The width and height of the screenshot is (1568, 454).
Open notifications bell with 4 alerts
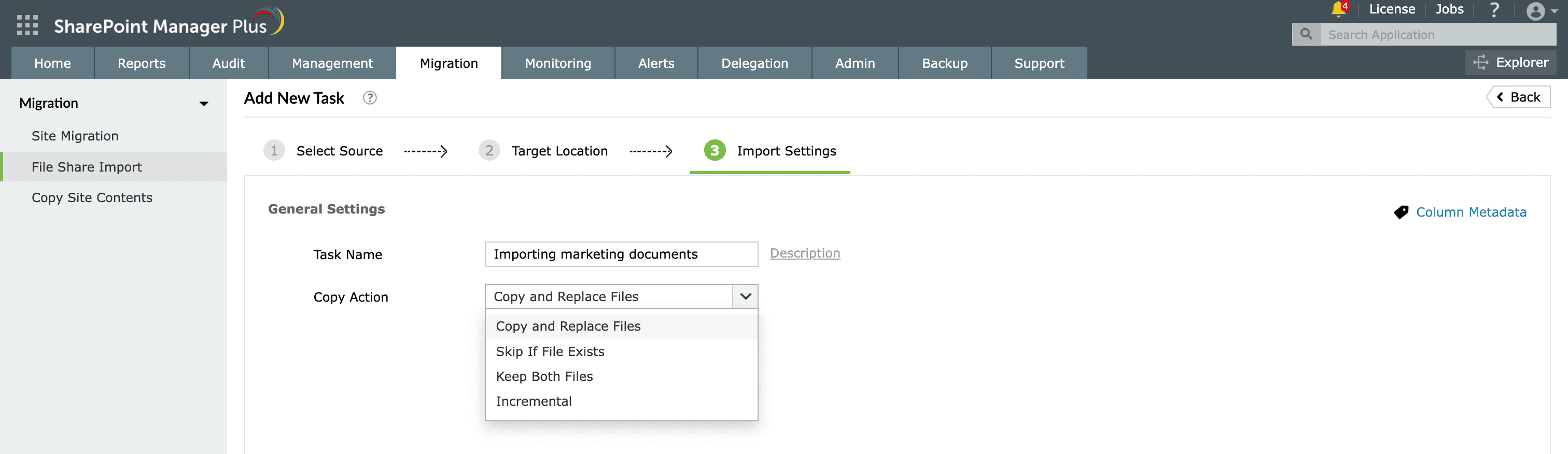click(1339, 9)
